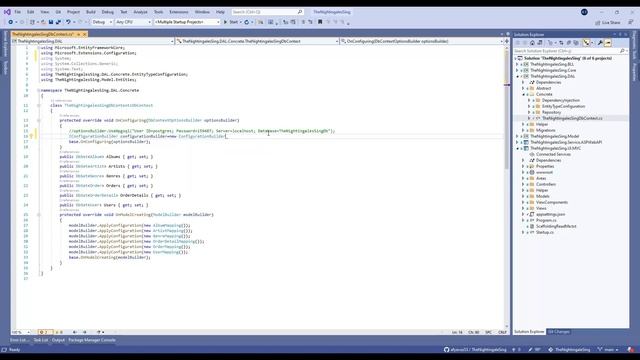Collapse the Concrete folder
Image resolution: width=640 pixels, height=360 pixels.
[x=523, y=94]
